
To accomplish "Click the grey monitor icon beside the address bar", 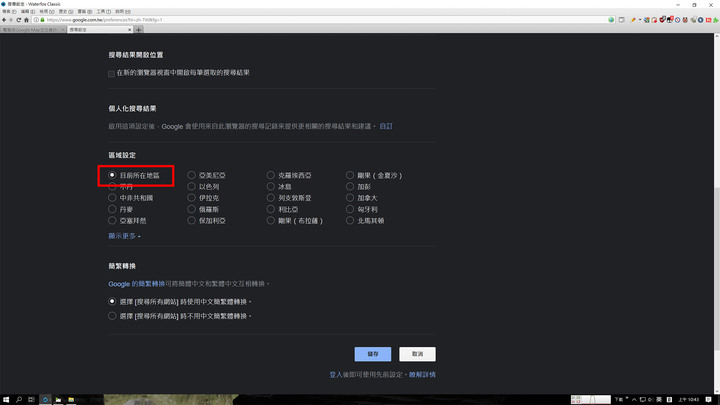I will 622,20.
